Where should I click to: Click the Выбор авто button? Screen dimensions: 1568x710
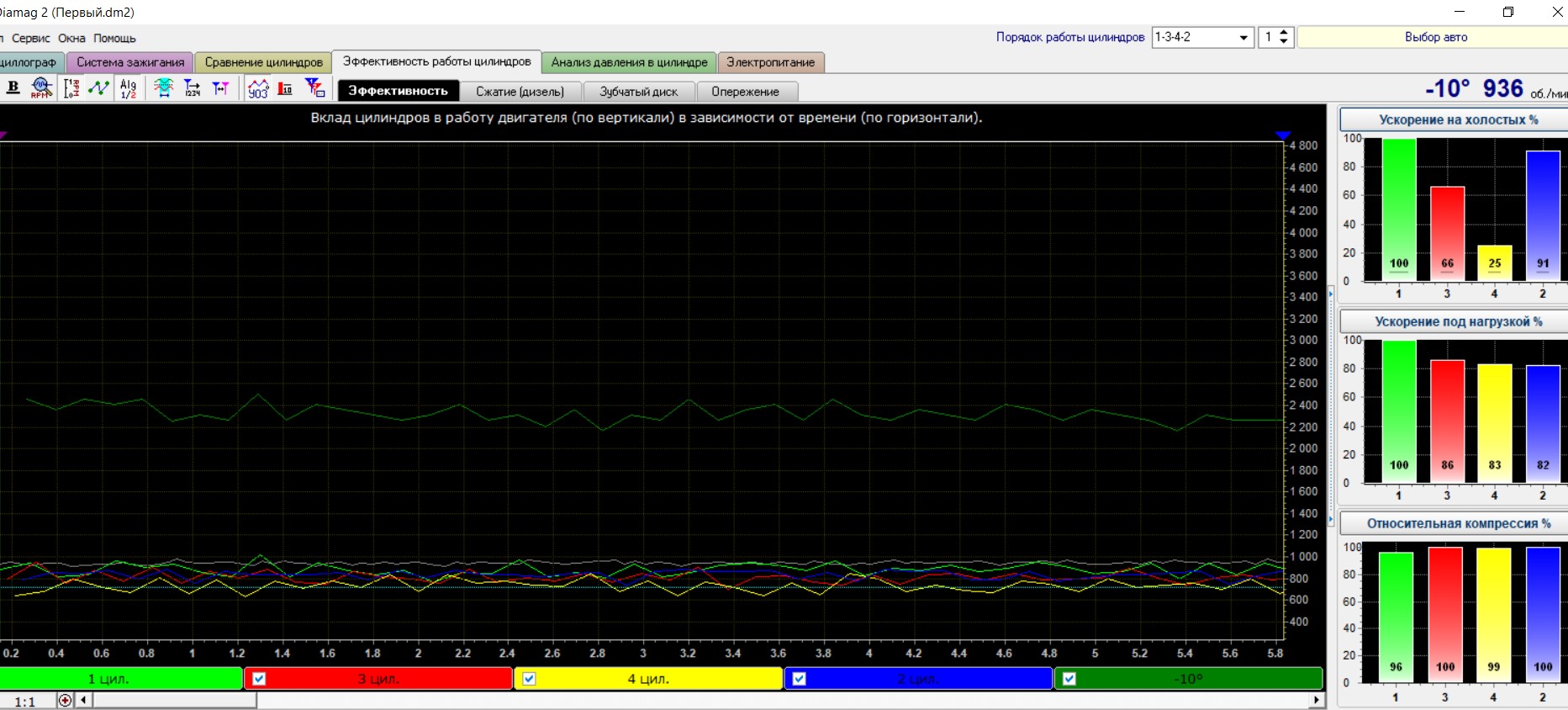pos(1433,37)
